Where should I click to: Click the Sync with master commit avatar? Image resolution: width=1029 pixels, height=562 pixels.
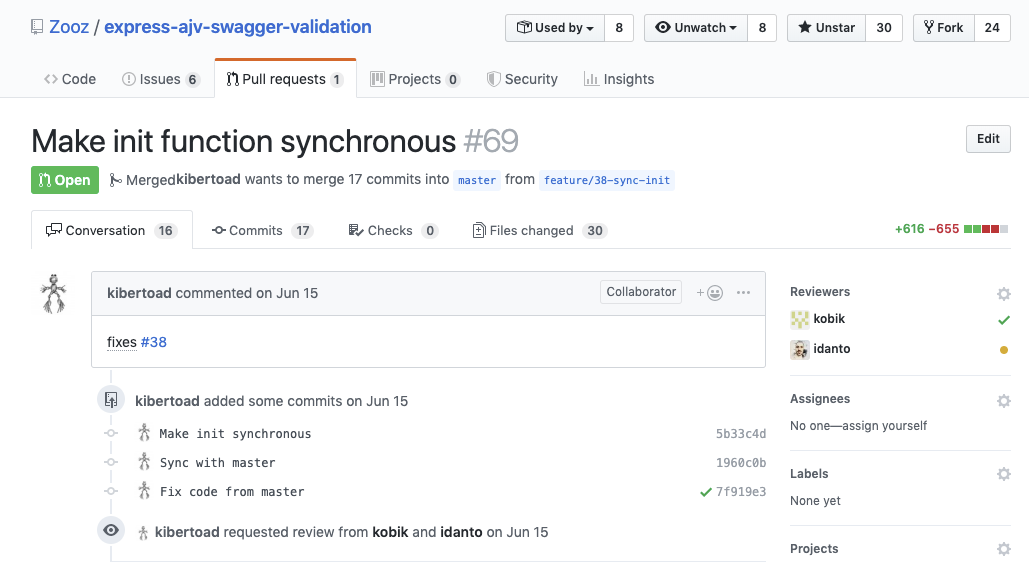click(x=144, y=462)
